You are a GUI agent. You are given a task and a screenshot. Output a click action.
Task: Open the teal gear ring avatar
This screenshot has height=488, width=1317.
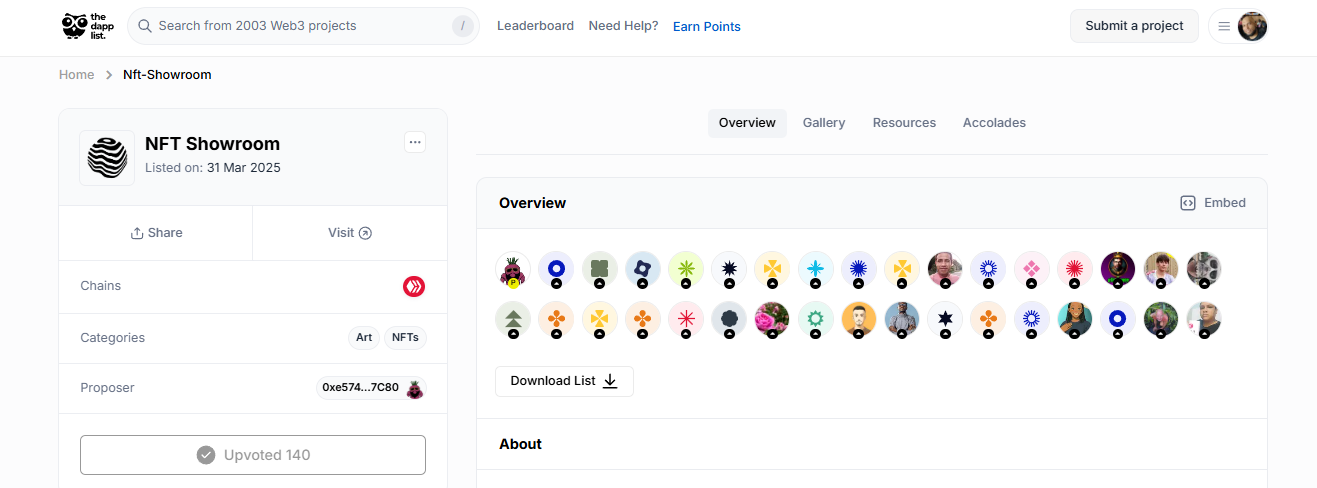816,320
